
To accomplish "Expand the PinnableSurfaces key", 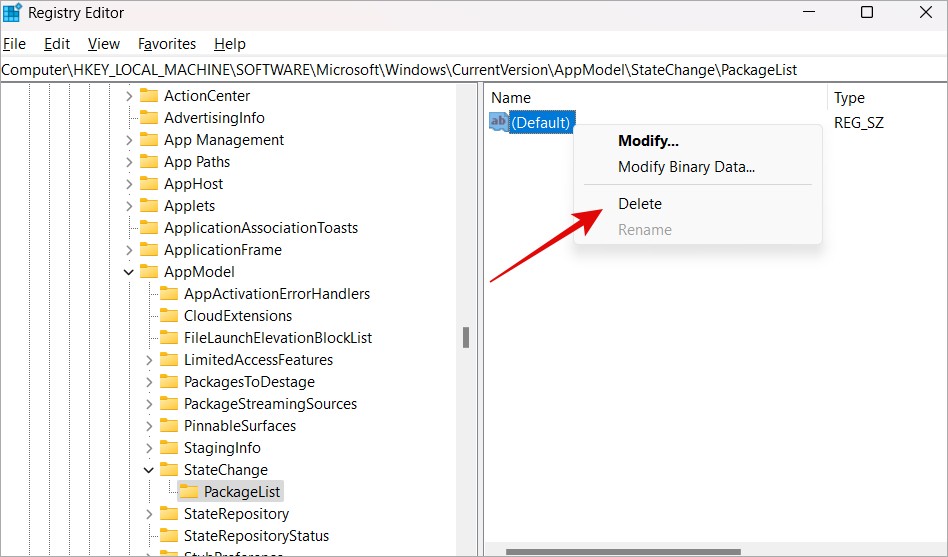I will pyautogui.click(x=149, y=426).
